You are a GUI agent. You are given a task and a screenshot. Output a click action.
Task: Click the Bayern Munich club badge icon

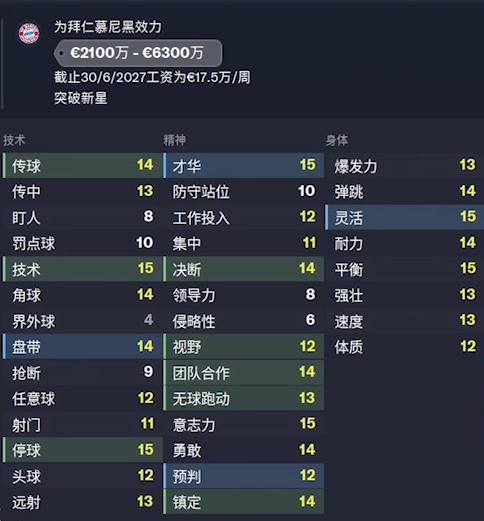29,33
